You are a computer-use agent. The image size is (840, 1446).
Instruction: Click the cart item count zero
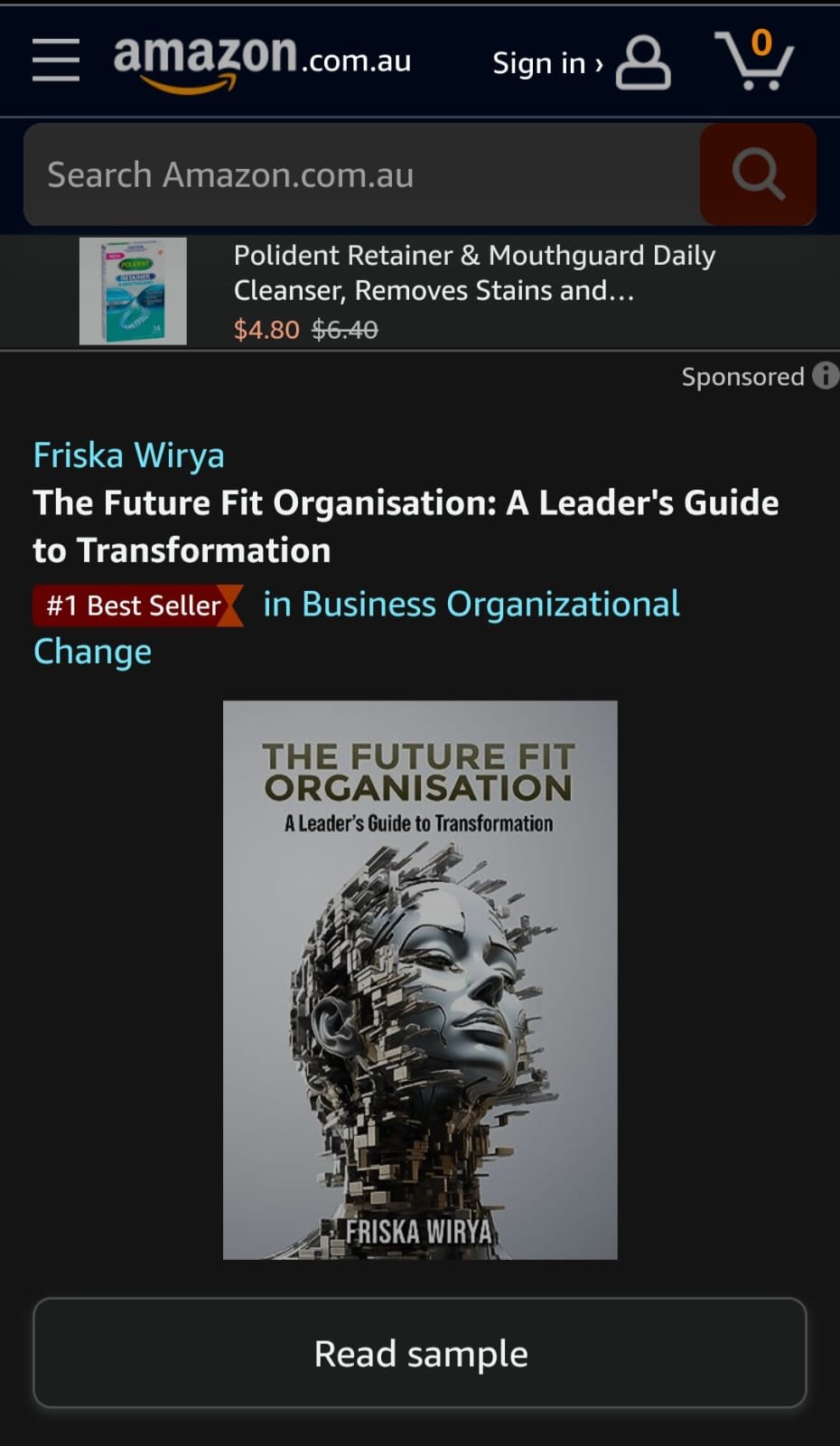pos(761,42)
